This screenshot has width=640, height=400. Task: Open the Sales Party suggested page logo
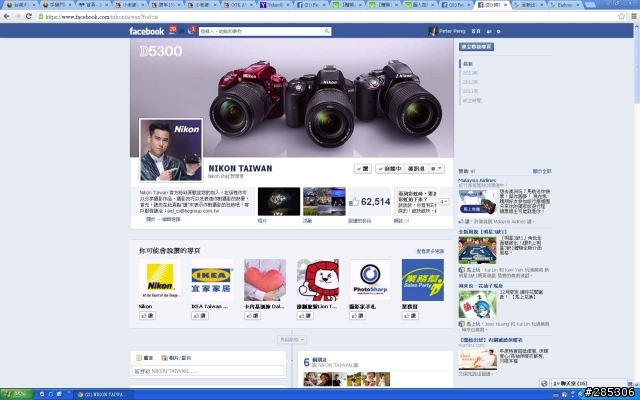click(422, 280)
